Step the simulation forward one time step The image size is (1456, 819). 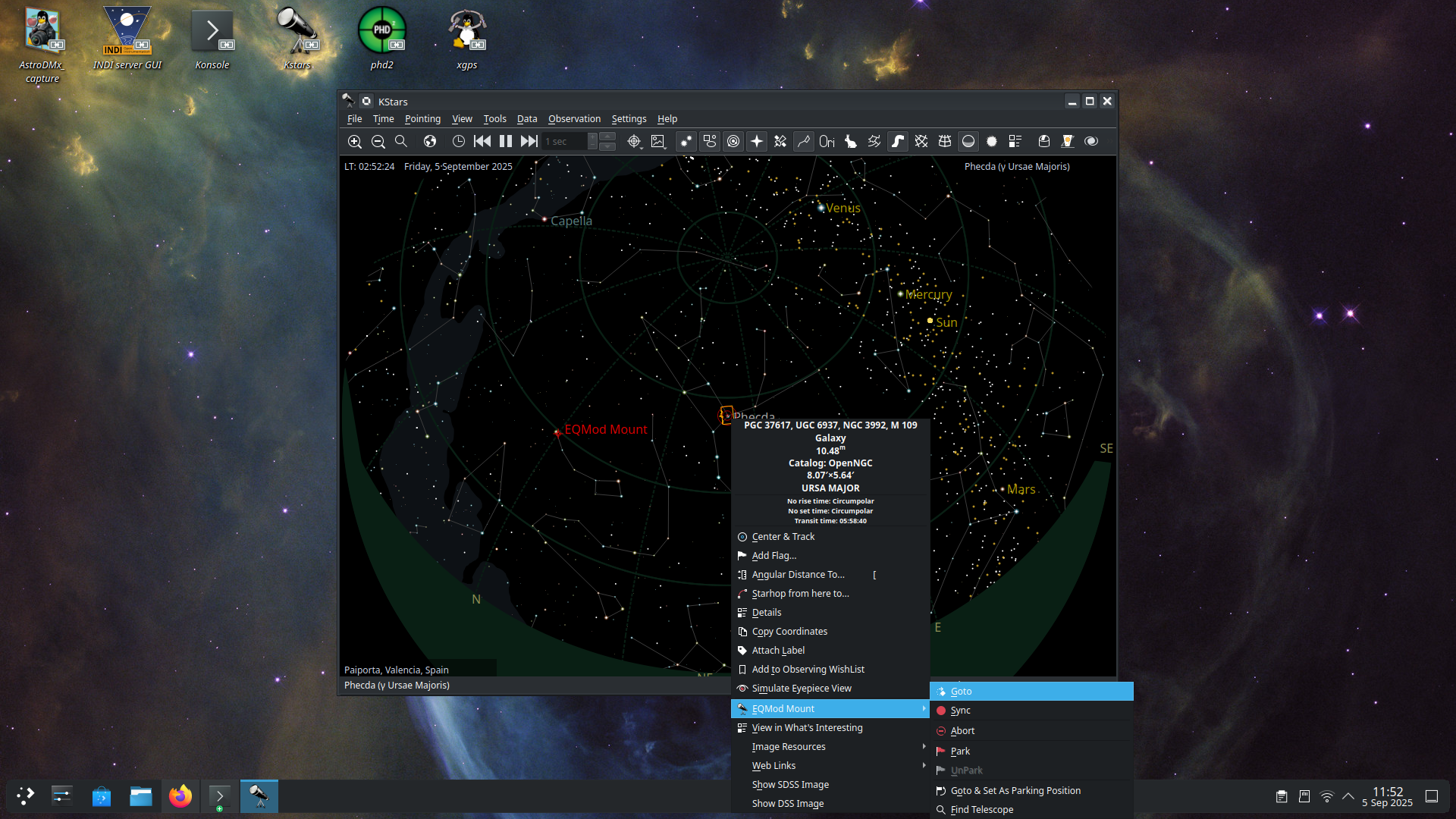(529, 142)
